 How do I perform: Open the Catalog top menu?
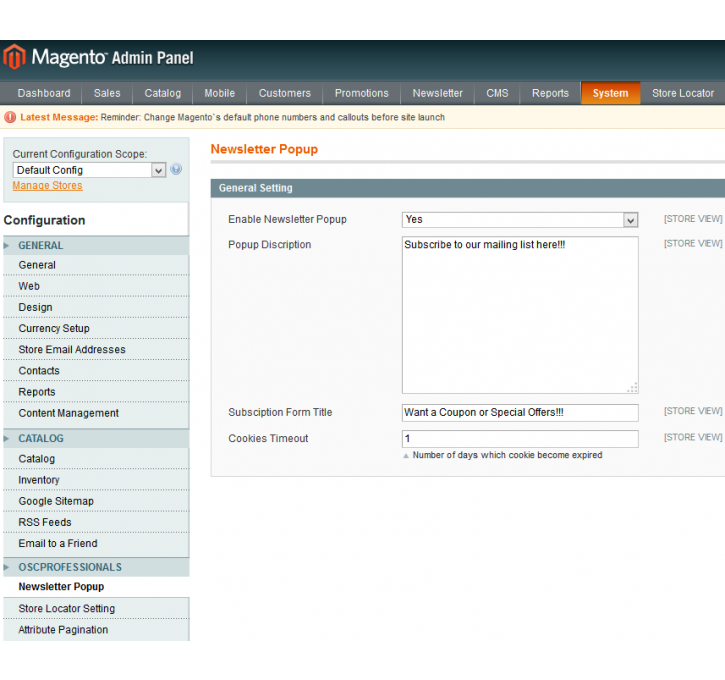pyautogui.click(x=163, y=93)
